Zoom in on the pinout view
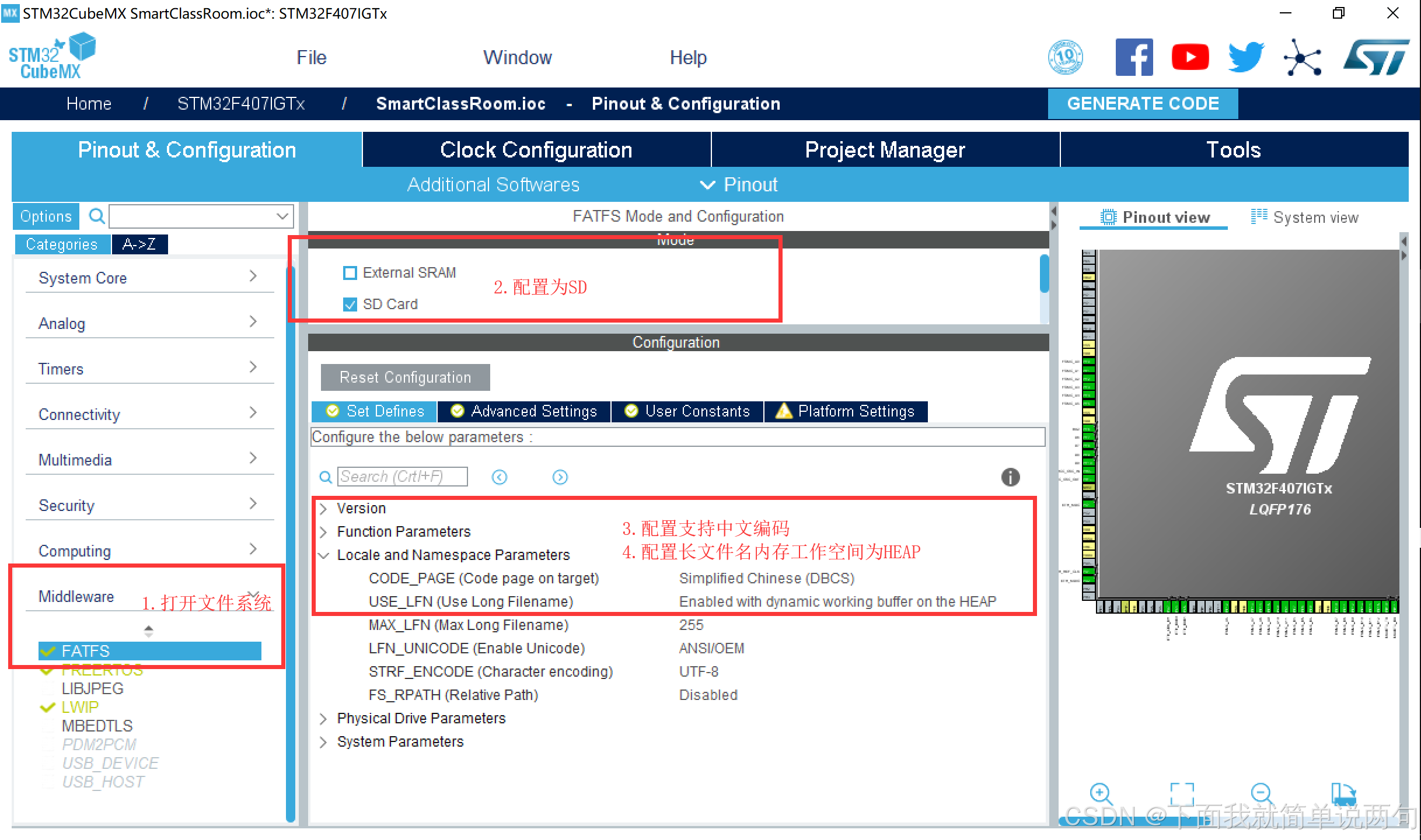The height and width of the screenshot is (840, 1421). (1101, 794)
